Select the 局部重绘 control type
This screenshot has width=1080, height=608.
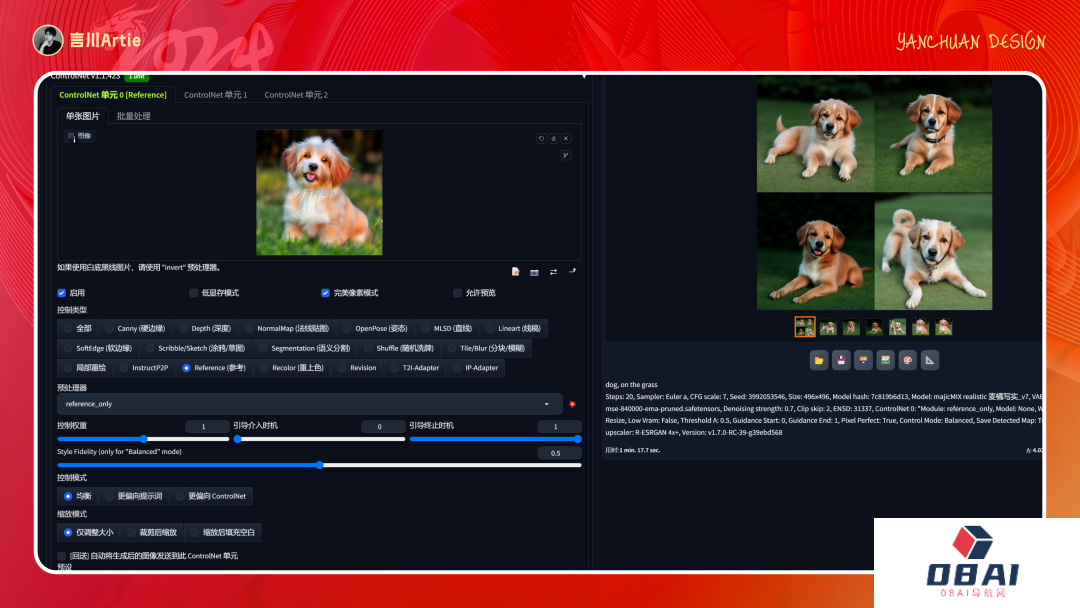85,368
